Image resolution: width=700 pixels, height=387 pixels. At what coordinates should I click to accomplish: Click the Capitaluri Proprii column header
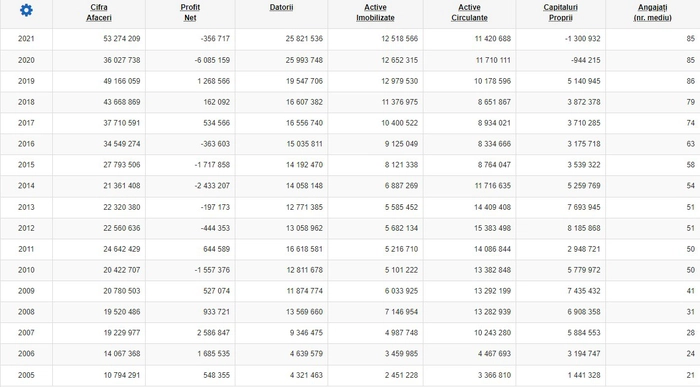pyautogui.click(x=561, y=12)
